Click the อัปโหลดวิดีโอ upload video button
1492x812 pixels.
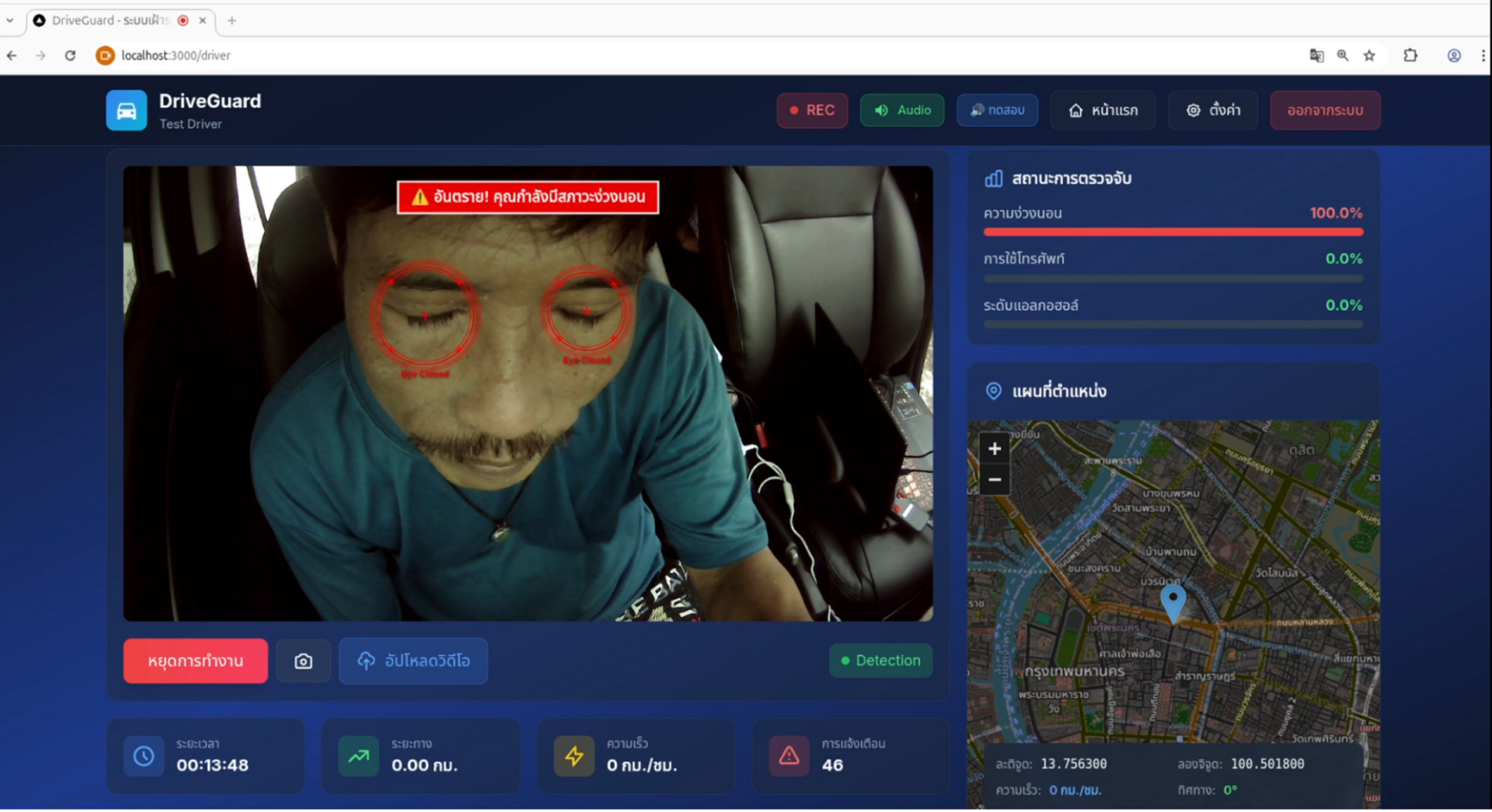tap(413, 661)
